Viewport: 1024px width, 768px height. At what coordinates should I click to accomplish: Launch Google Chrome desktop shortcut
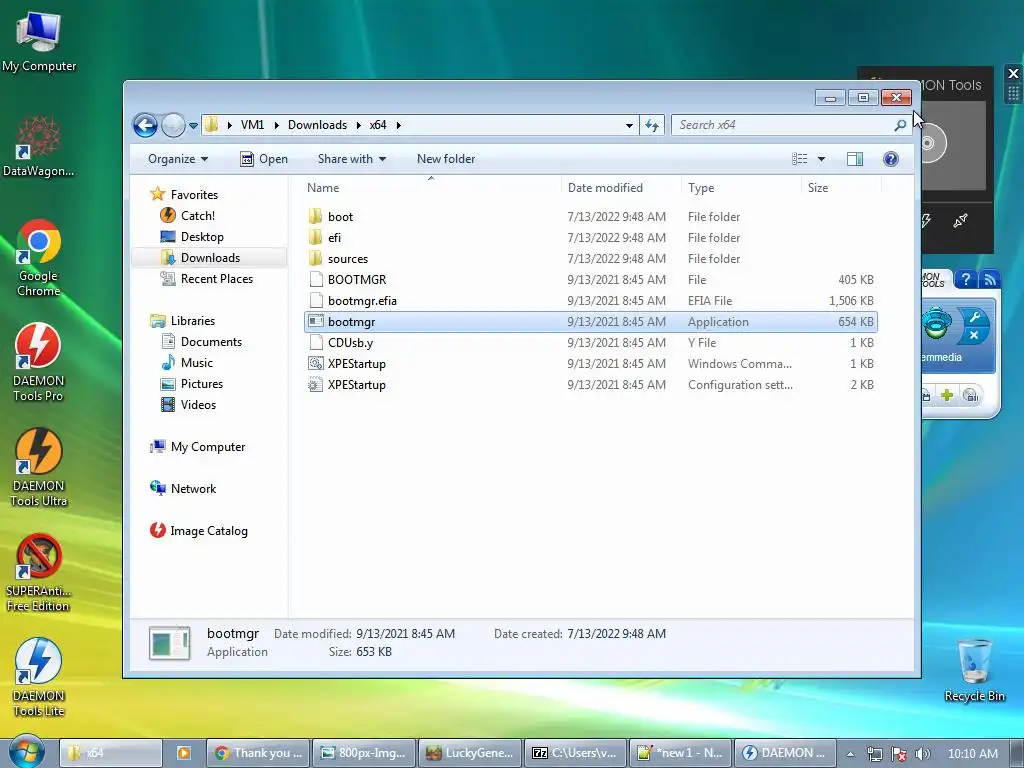[x=39, y=258]
